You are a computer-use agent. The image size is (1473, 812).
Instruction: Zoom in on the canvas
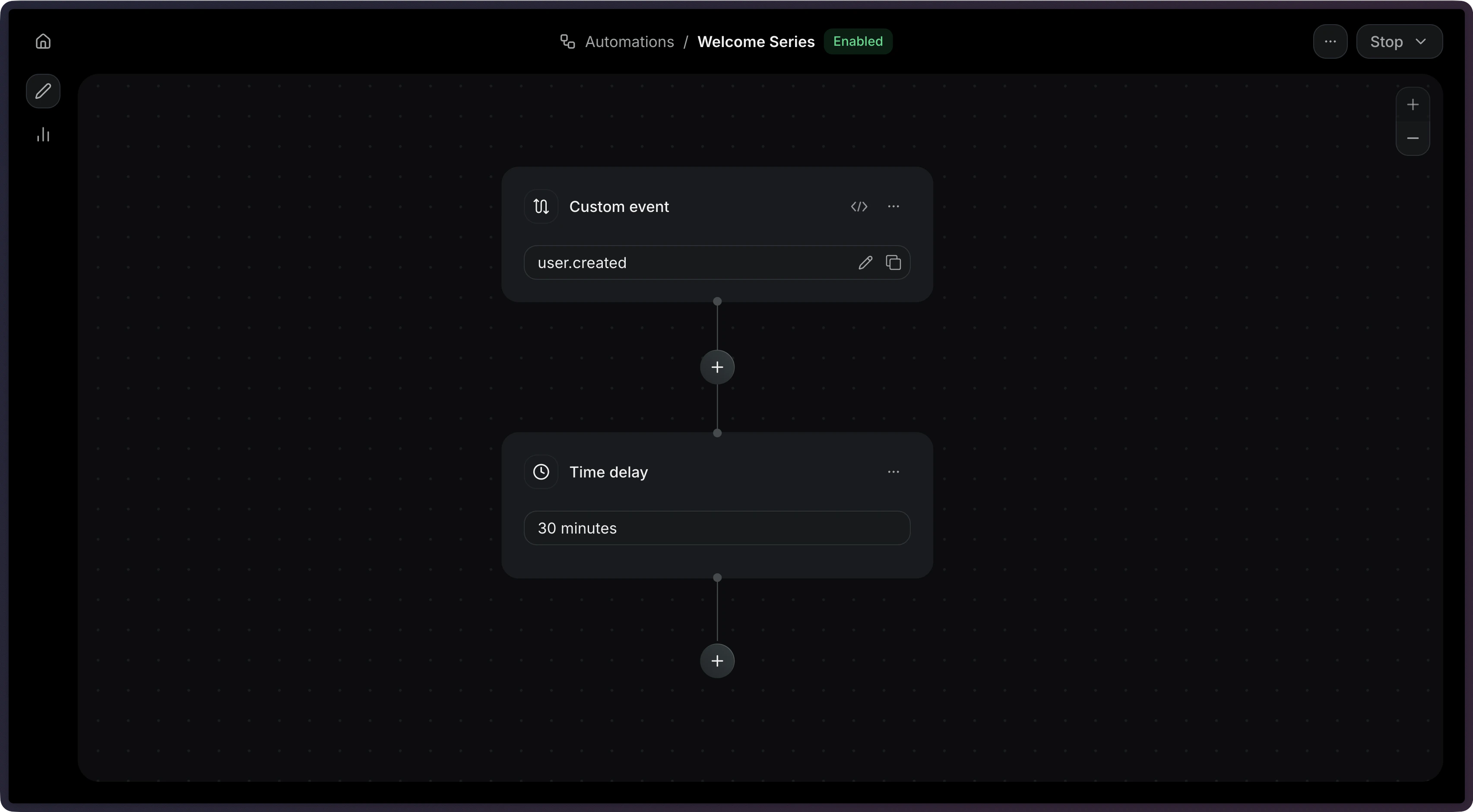[1413, 105]
